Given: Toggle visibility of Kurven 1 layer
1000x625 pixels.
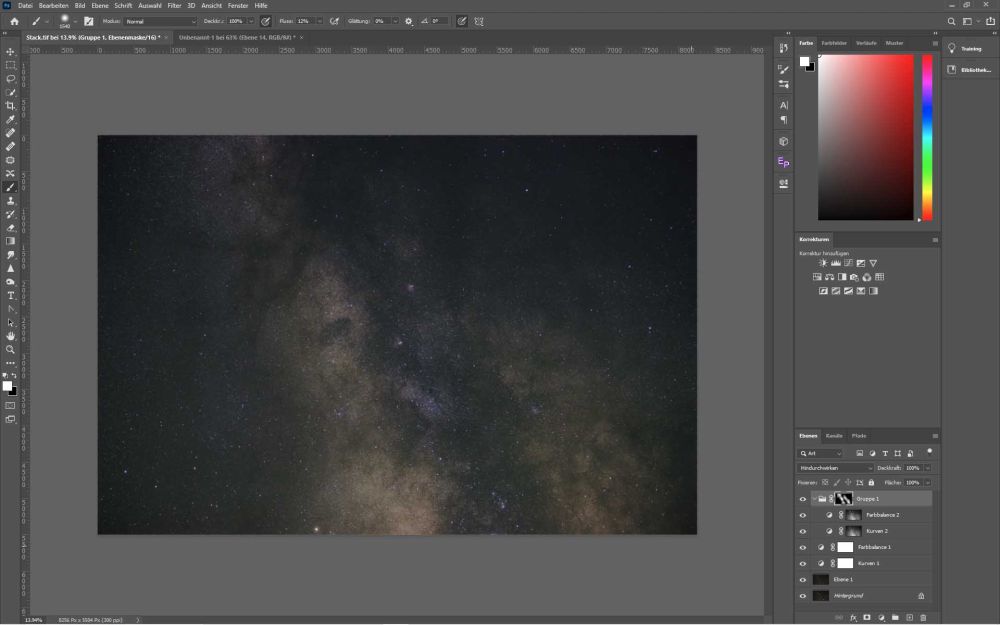Looking at the screenshot, I should point(803,563).
